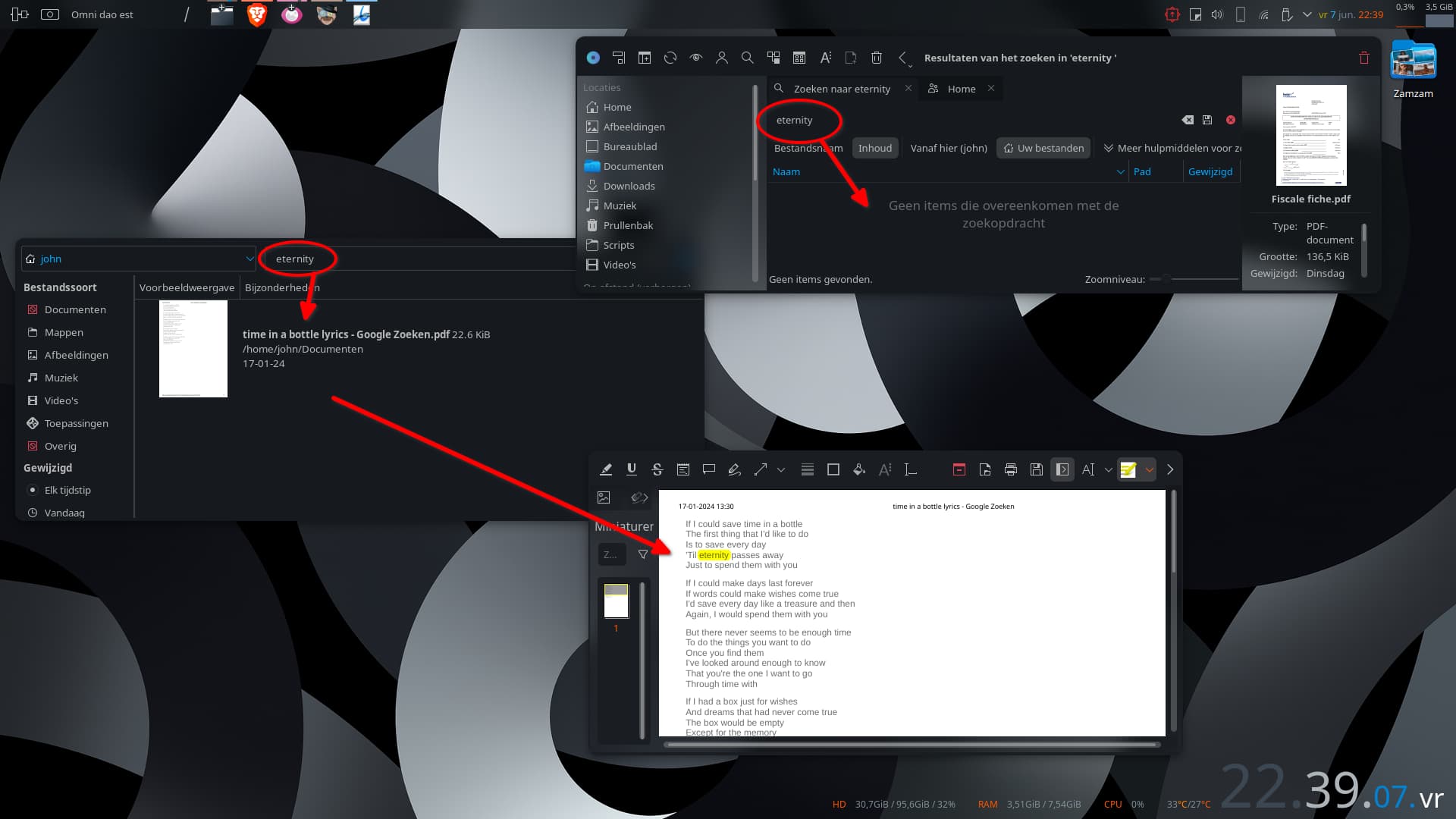This screenshot has height=819, width=1456.
Task: Switch to the Home tab in Dolphin
Action: [x=962, y=89]
